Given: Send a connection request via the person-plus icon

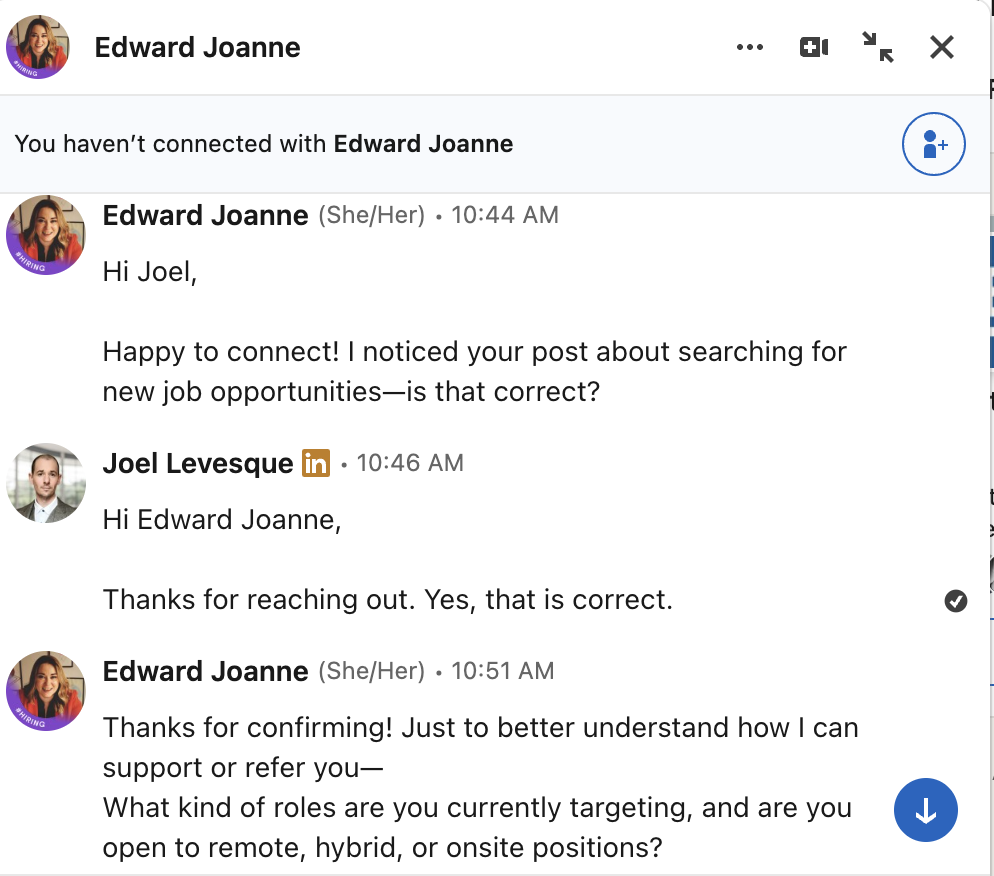Looking at the screenshot, I should click(933, 144).
